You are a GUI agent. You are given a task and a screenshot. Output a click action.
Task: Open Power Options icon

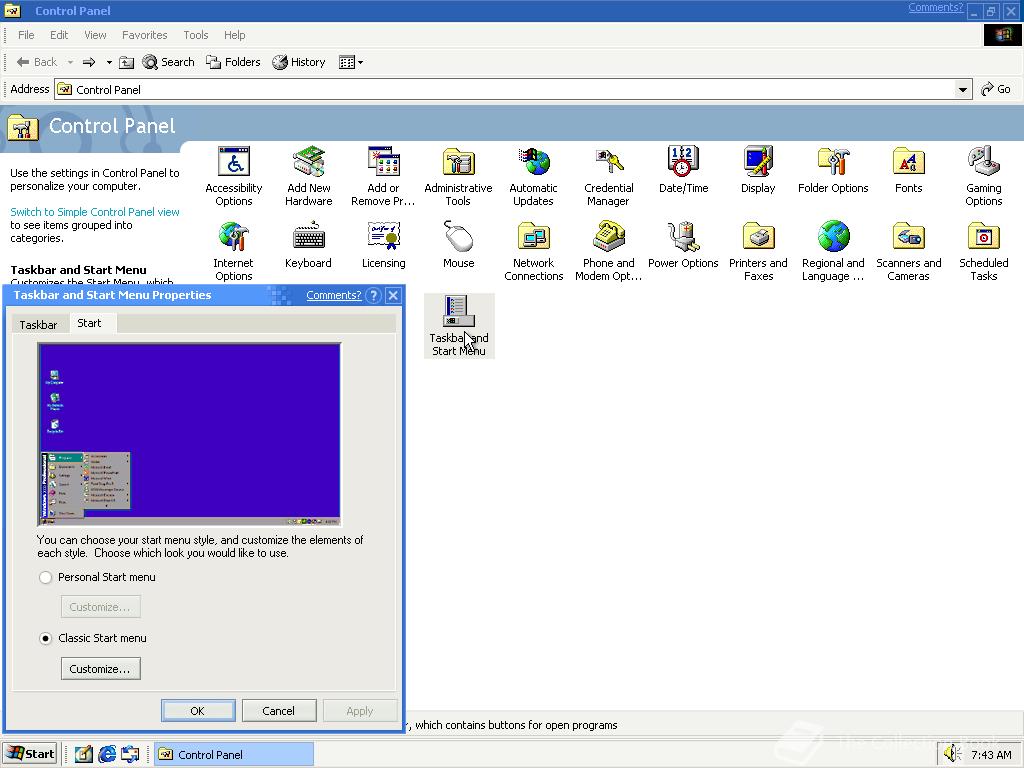683,245
